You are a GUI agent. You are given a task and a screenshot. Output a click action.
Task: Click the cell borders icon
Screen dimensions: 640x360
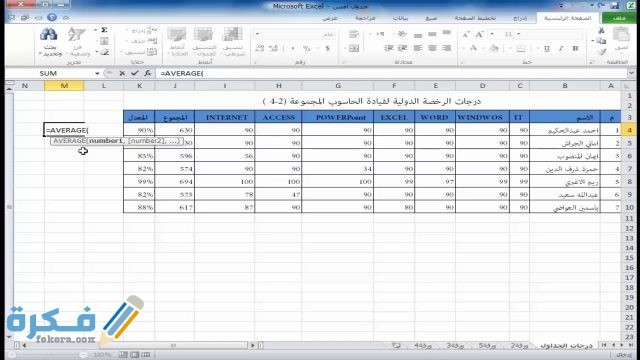(521, 49)
